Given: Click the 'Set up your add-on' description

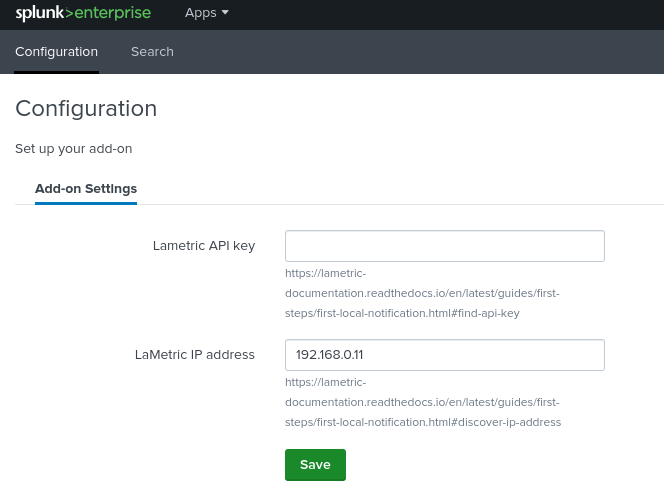Looking at the screenshot, I should coord(74,149).
